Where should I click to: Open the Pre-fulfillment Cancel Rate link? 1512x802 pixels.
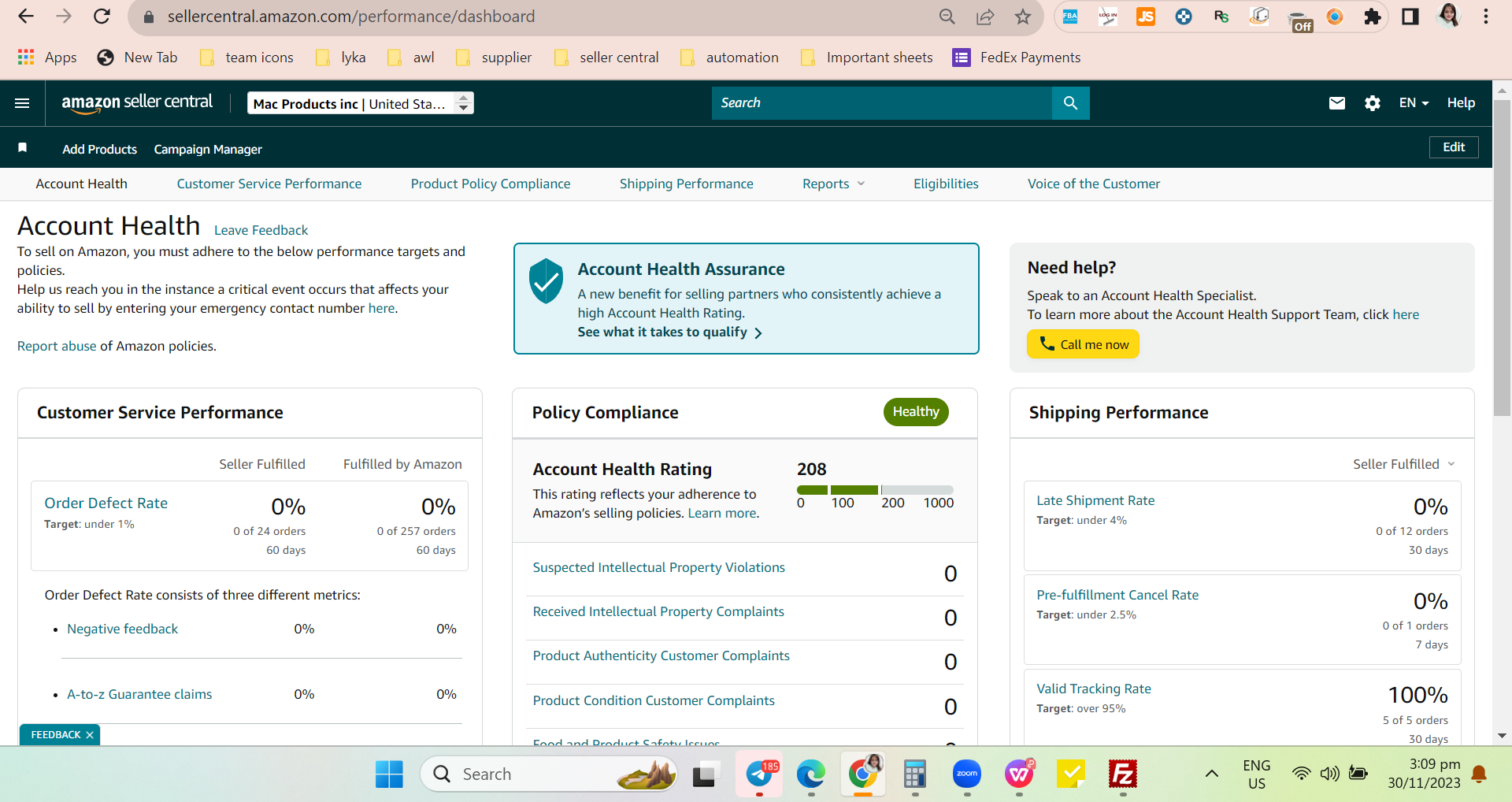pos(1117,595)
